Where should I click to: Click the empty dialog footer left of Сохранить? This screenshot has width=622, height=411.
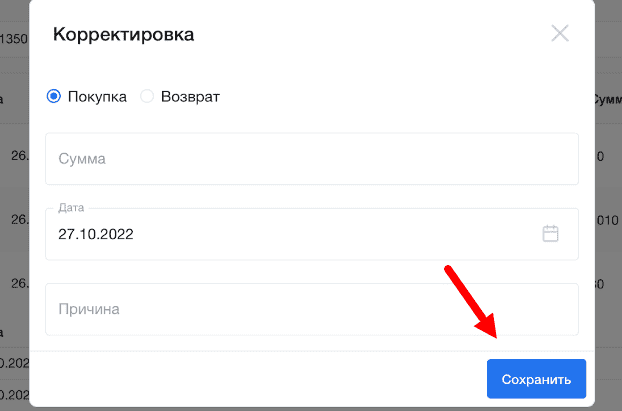pos(258,379)
